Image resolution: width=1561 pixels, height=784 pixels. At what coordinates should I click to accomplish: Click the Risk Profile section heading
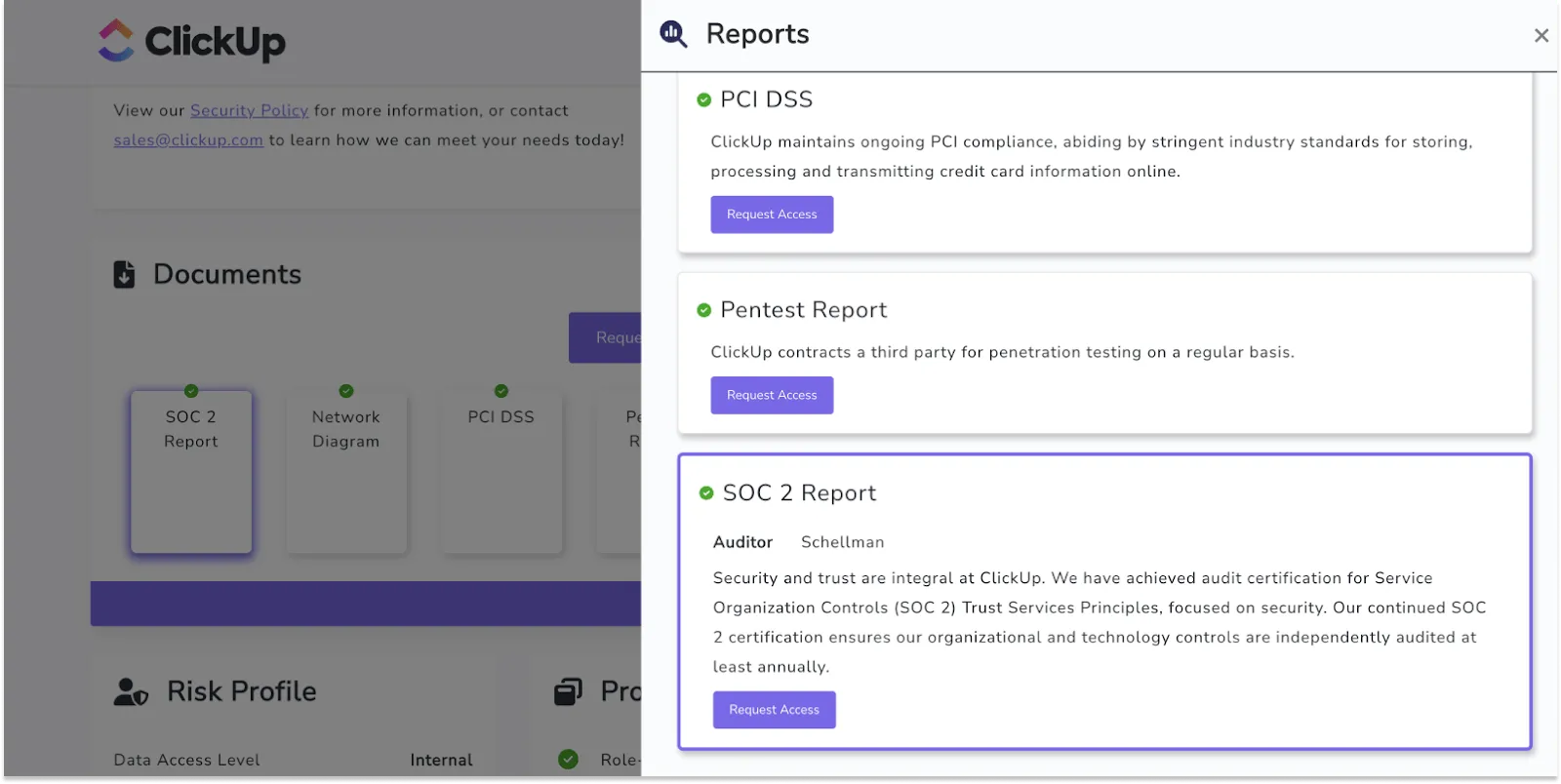tap(242, 692)
